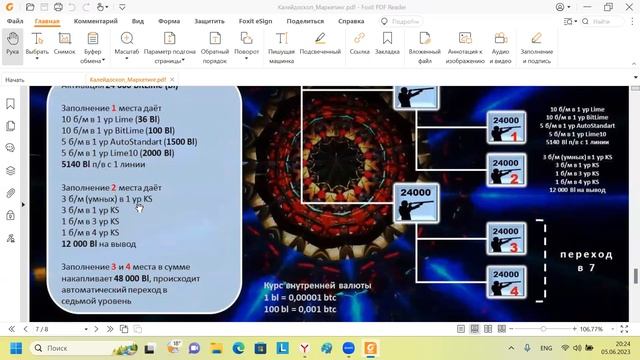This screenshot has width=640, height=360.
Task: Switch to the Foxit eSign ribbon tab
Action: pos(256,21)
